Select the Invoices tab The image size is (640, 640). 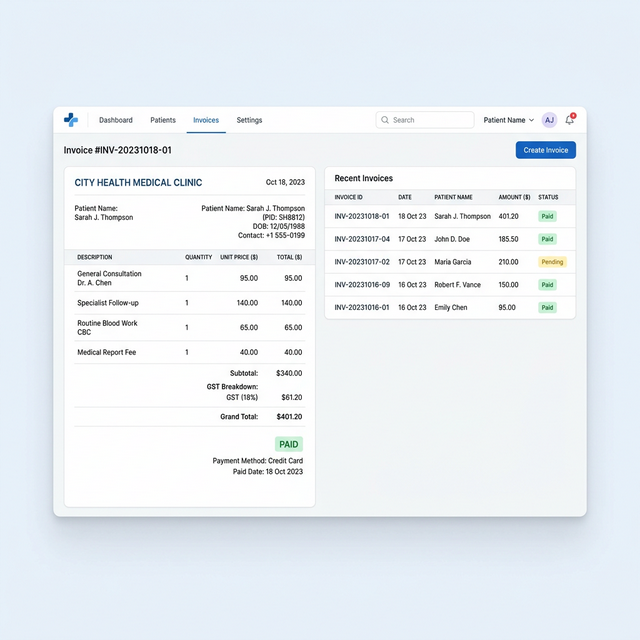(x=206, y=120)
